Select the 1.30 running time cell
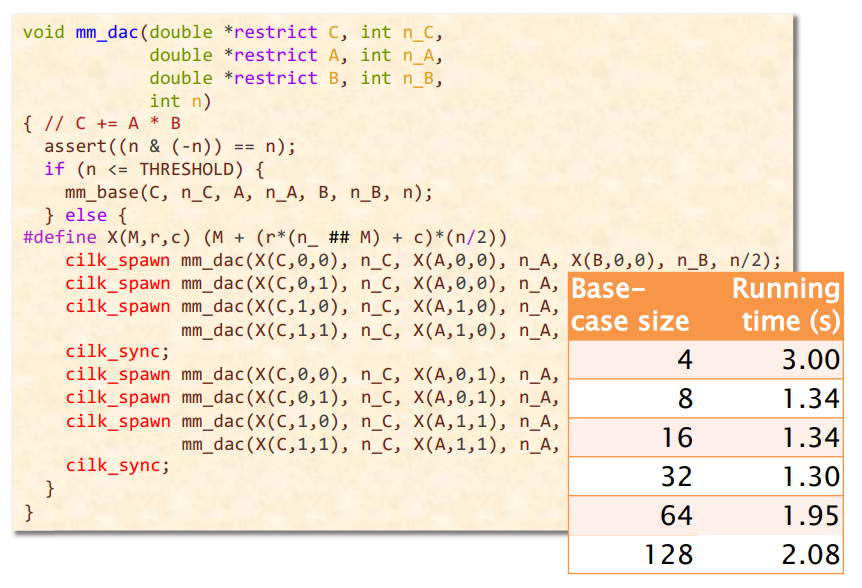862x588 pixels. pyautogui.click(x=810, y=477)
